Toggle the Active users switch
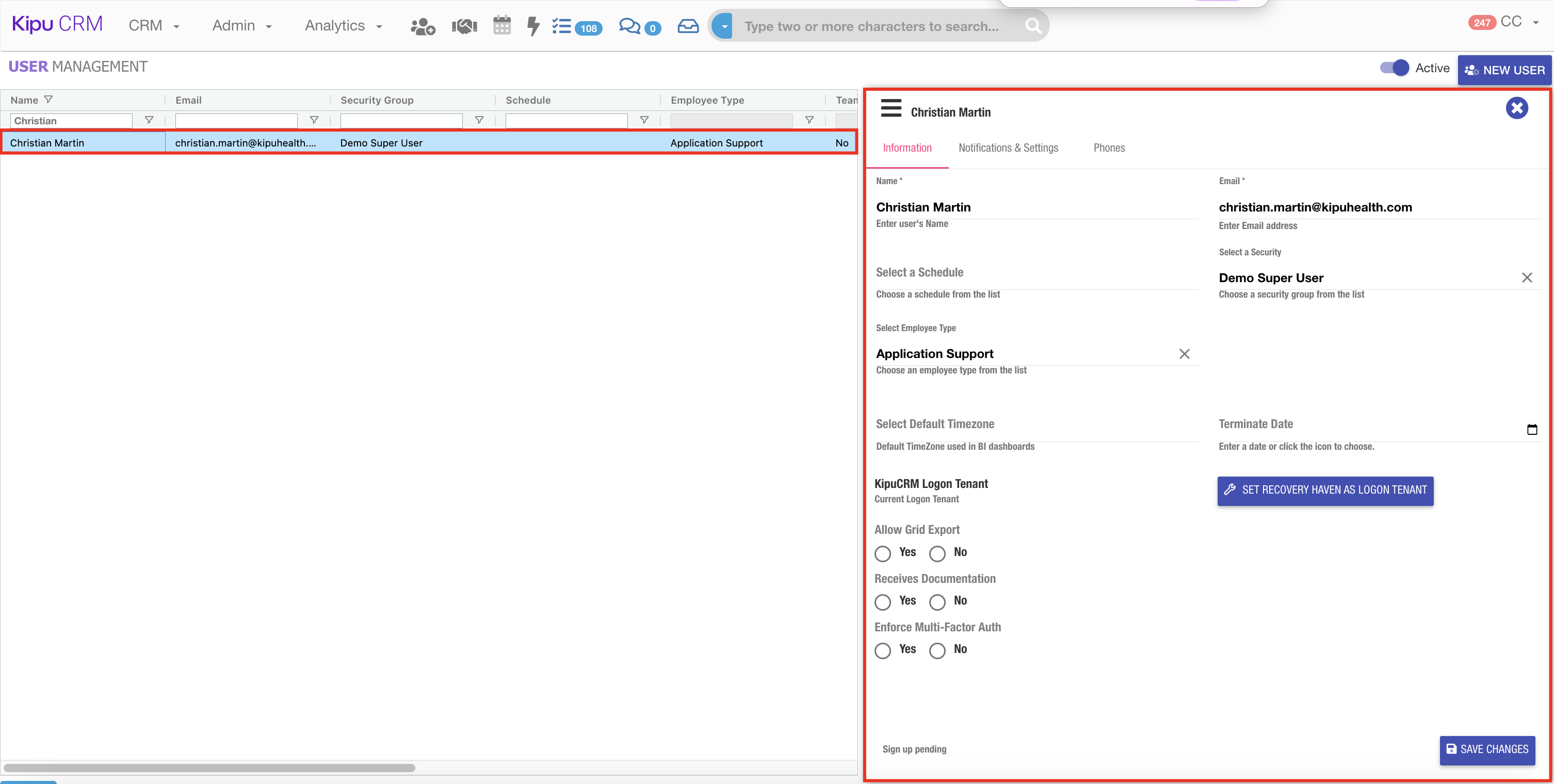This screenshot has height=784, width=1554. [1394, 68]
